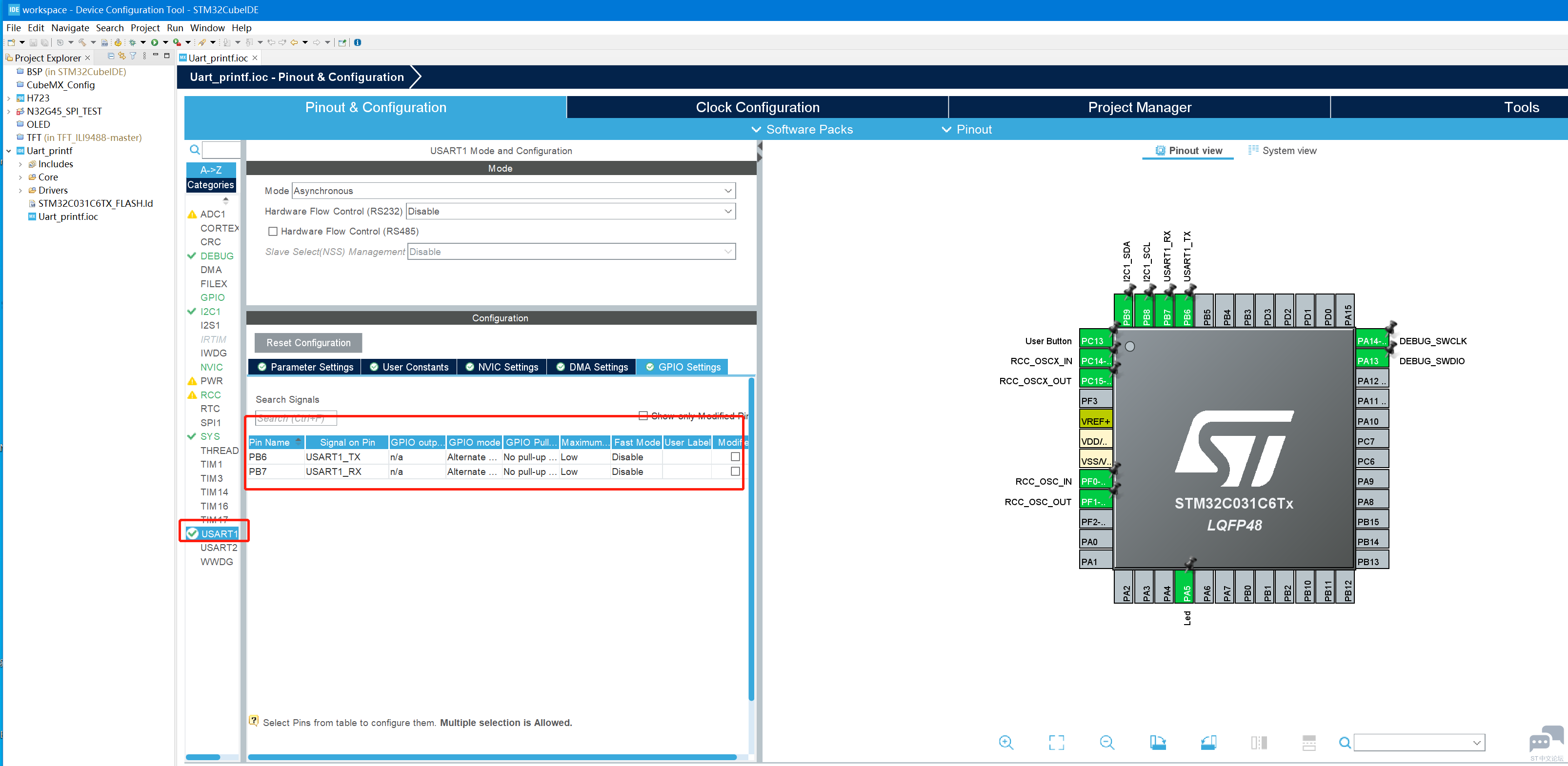The height and width of the screenshot is (766, 1568).
Task: Click the Select Pins help tip icon
Action: (x=254, y=721)
